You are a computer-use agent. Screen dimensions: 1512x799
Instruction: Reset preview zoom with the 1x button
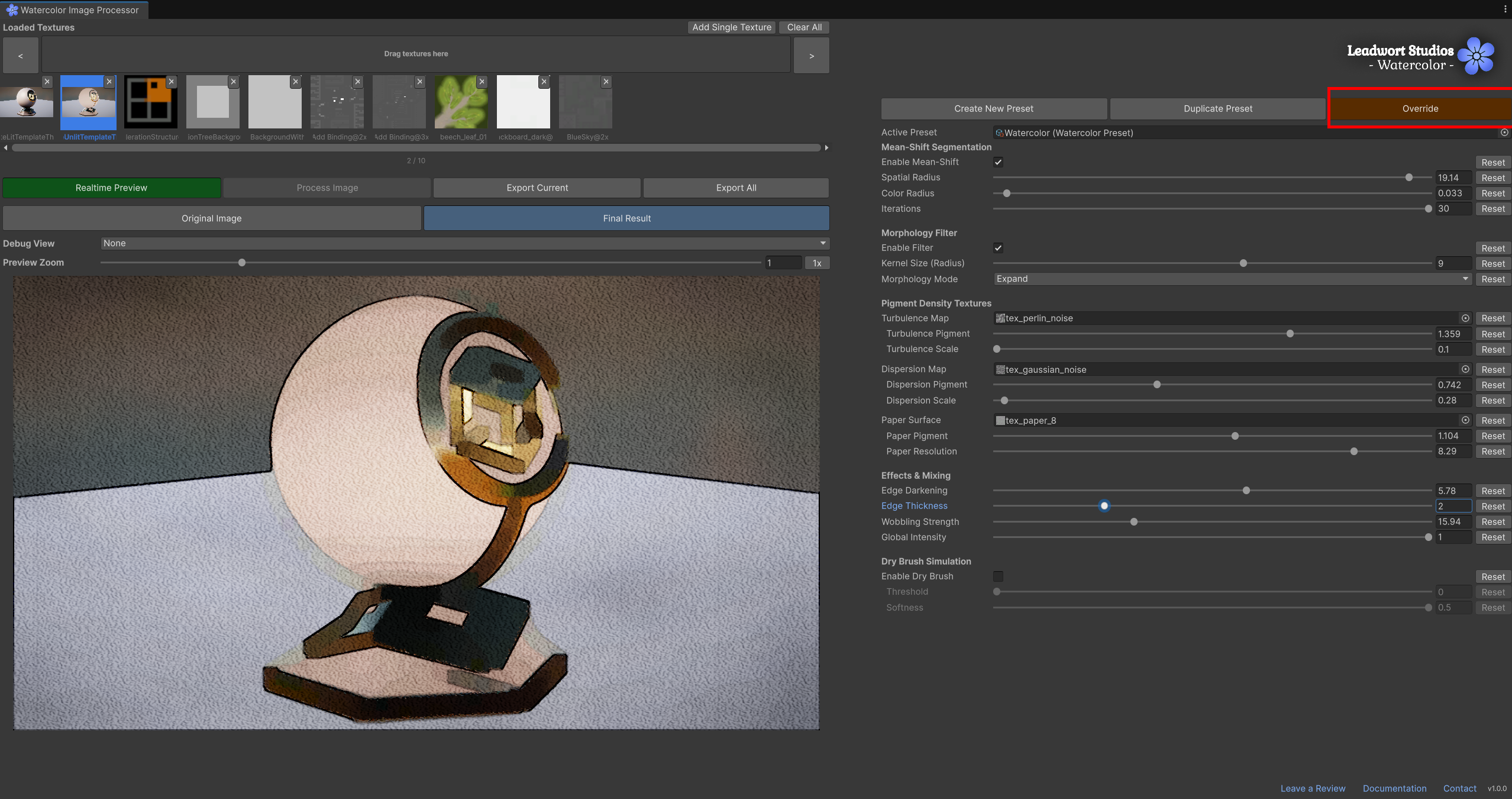pyautogui.click(x=817, y=263)
